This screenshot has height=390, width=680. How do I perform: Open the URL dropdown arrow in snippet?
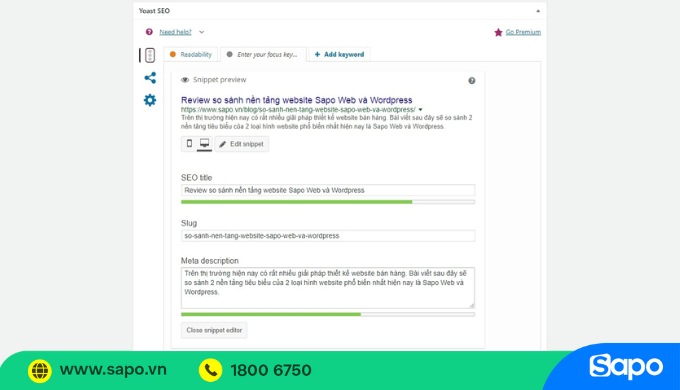[x=420, y=110]
